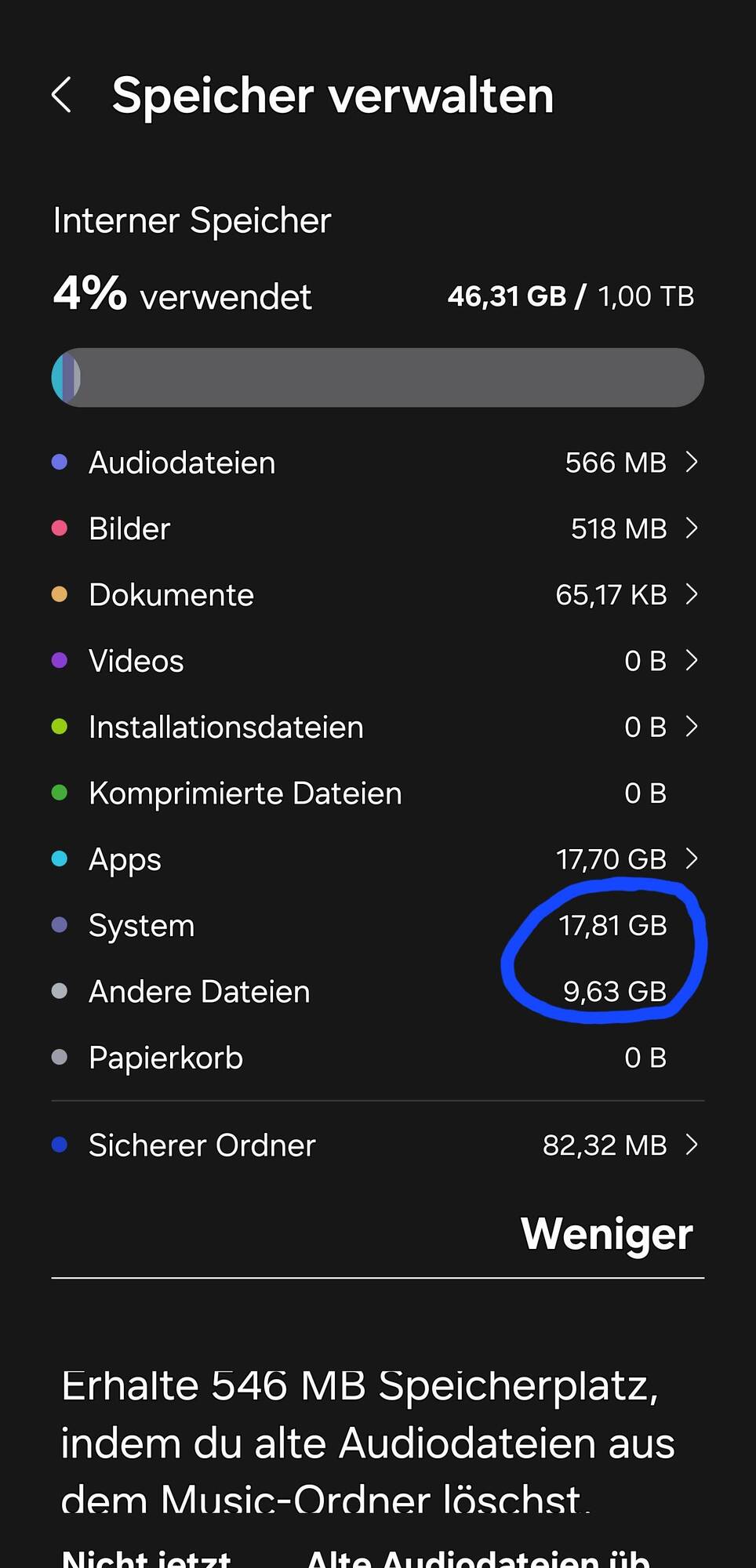
Task: Tap the back arrow icon
Action: pos(62,96)
